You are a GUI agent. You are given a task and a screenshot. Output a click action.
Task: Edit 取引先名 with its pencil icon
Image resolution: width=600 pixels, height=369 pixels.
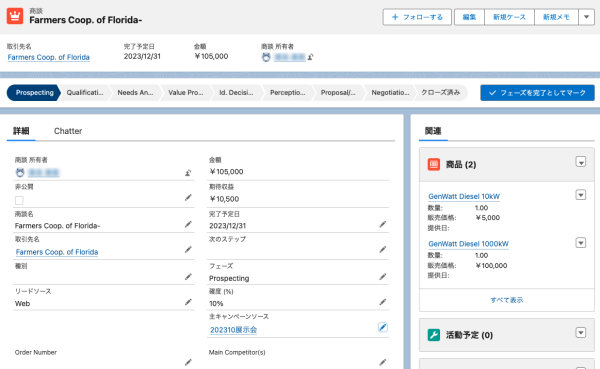click(188, 250)
